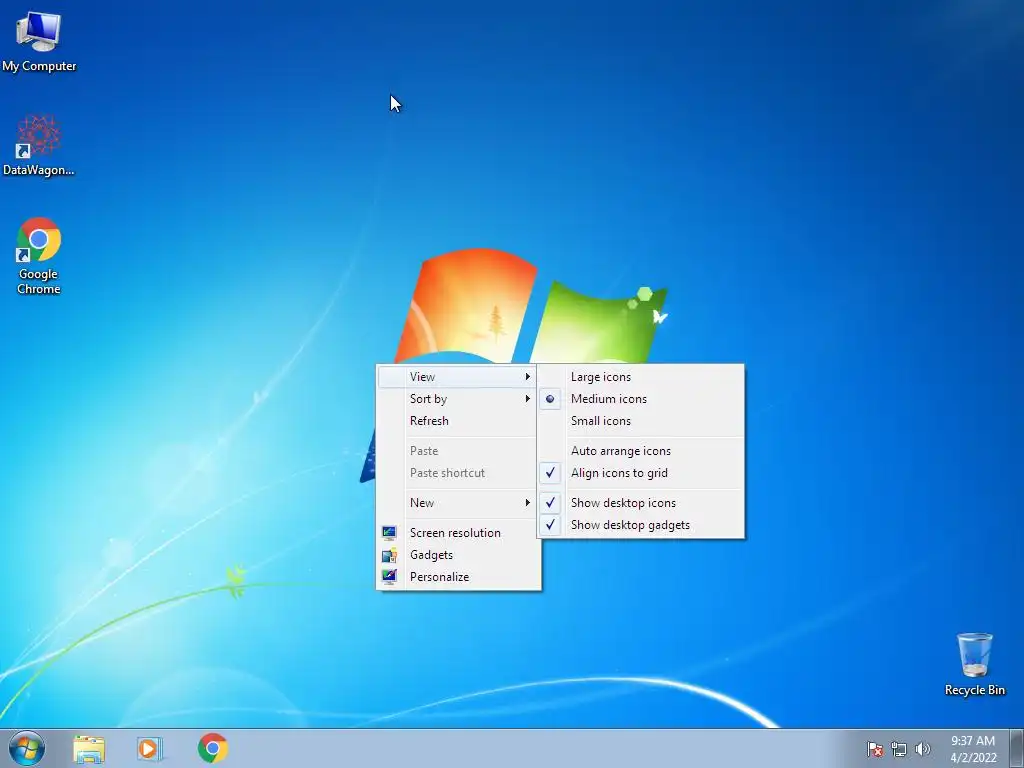This screenshot has width=1024, height=768.
Task: Toggle Show desktop icons off
Action: 641,503
